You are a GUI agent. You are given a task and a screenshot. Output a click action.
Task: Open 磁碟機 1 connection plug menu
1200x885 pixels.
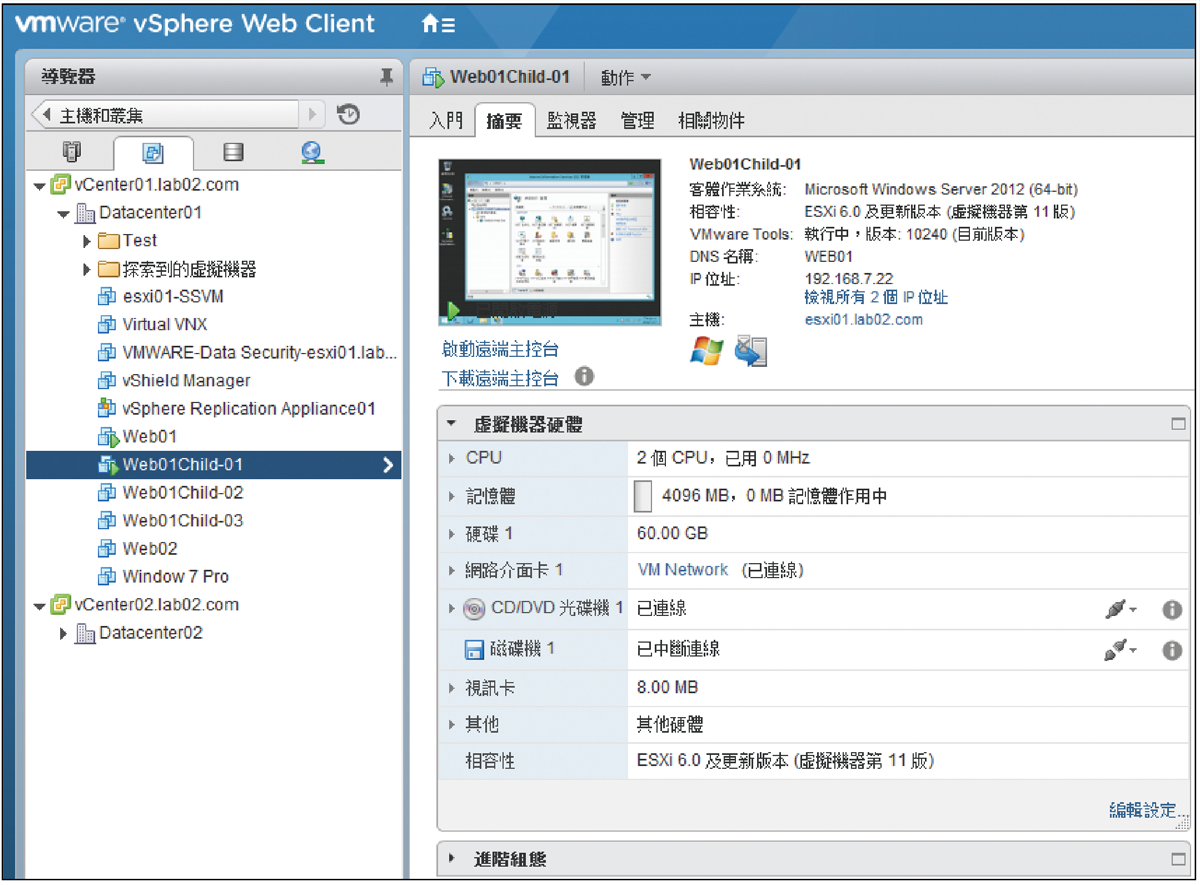tap(1120, 650)
